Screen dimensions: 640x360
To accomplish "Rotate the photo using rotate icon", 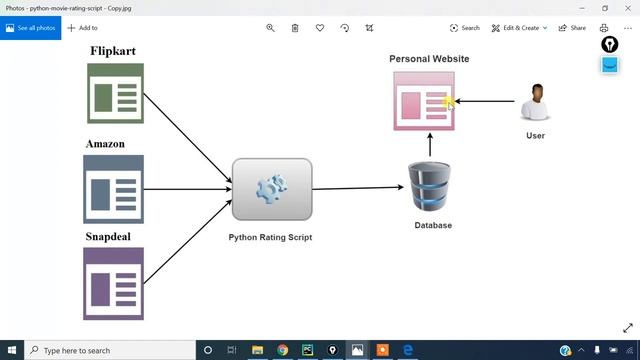I will pos(344,28).
